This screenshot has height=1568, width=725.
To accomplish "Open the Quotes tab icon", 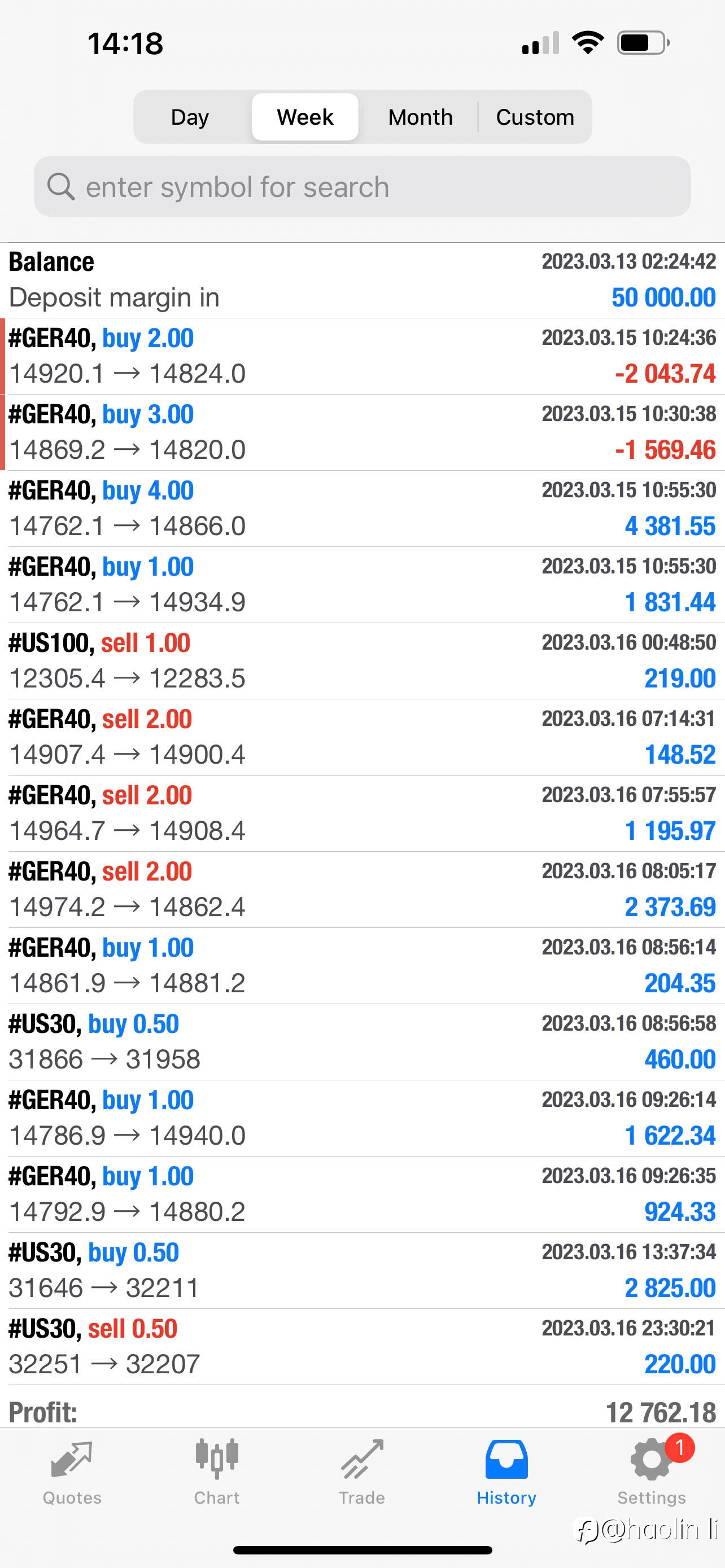I will tap(72, 1460).
